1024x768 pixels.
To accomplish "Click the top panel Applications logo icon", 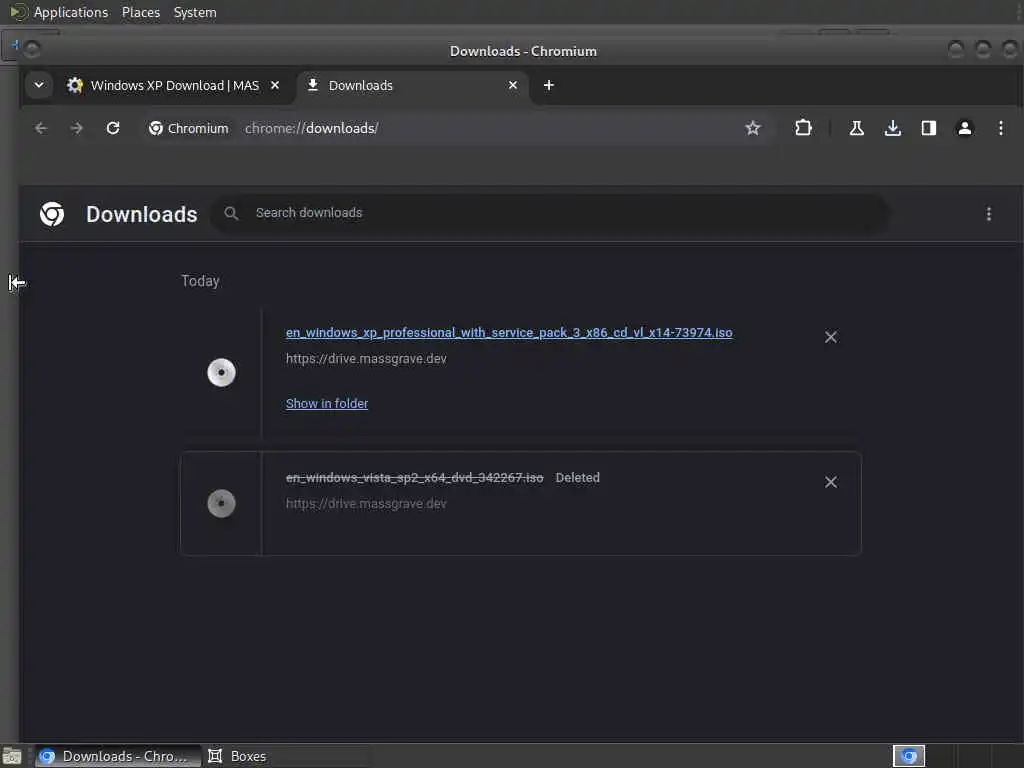I will pyautogui.click(x=18, y=12).
